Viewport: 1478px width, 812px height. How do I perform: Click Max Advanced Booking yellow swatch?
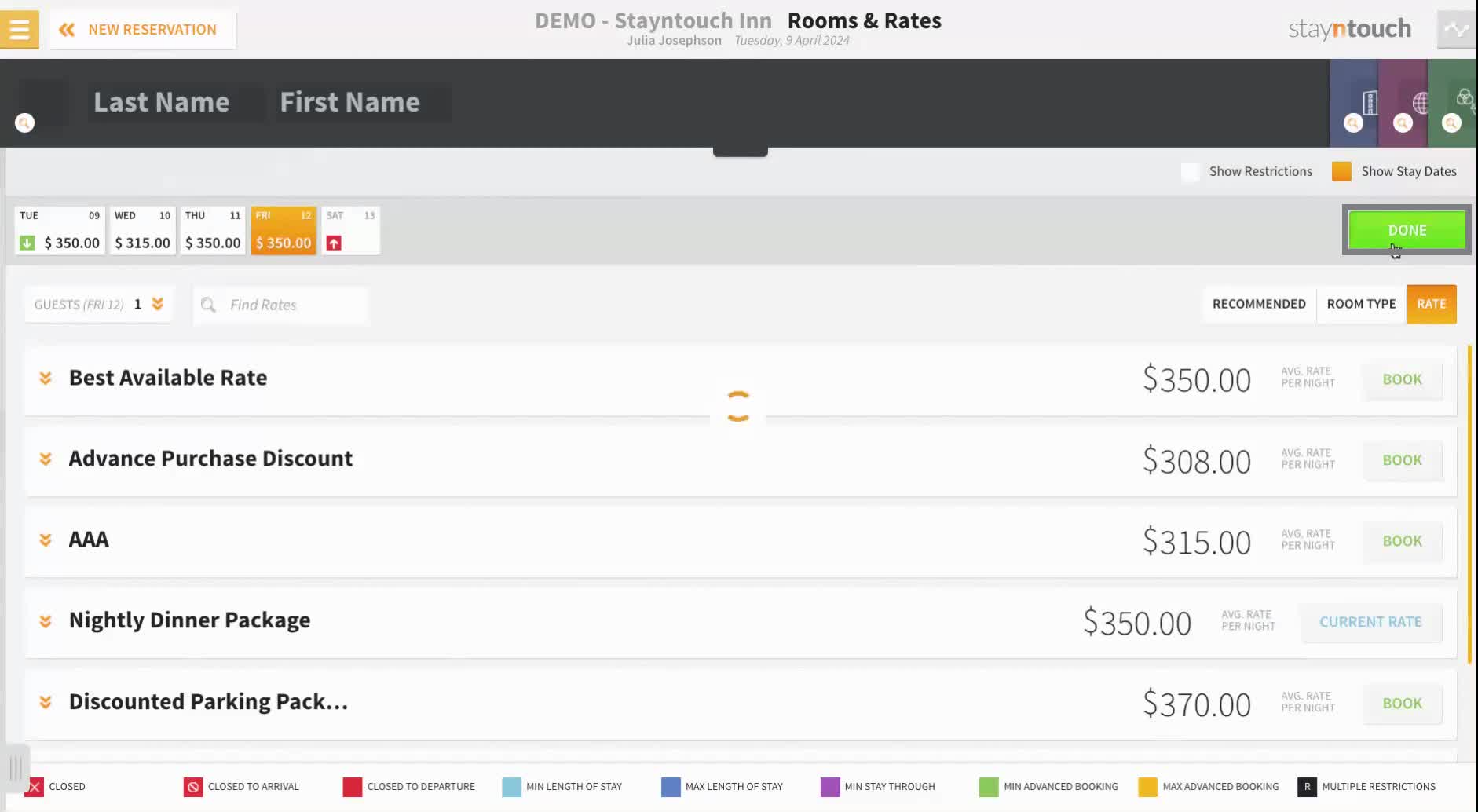point(1148,787)
